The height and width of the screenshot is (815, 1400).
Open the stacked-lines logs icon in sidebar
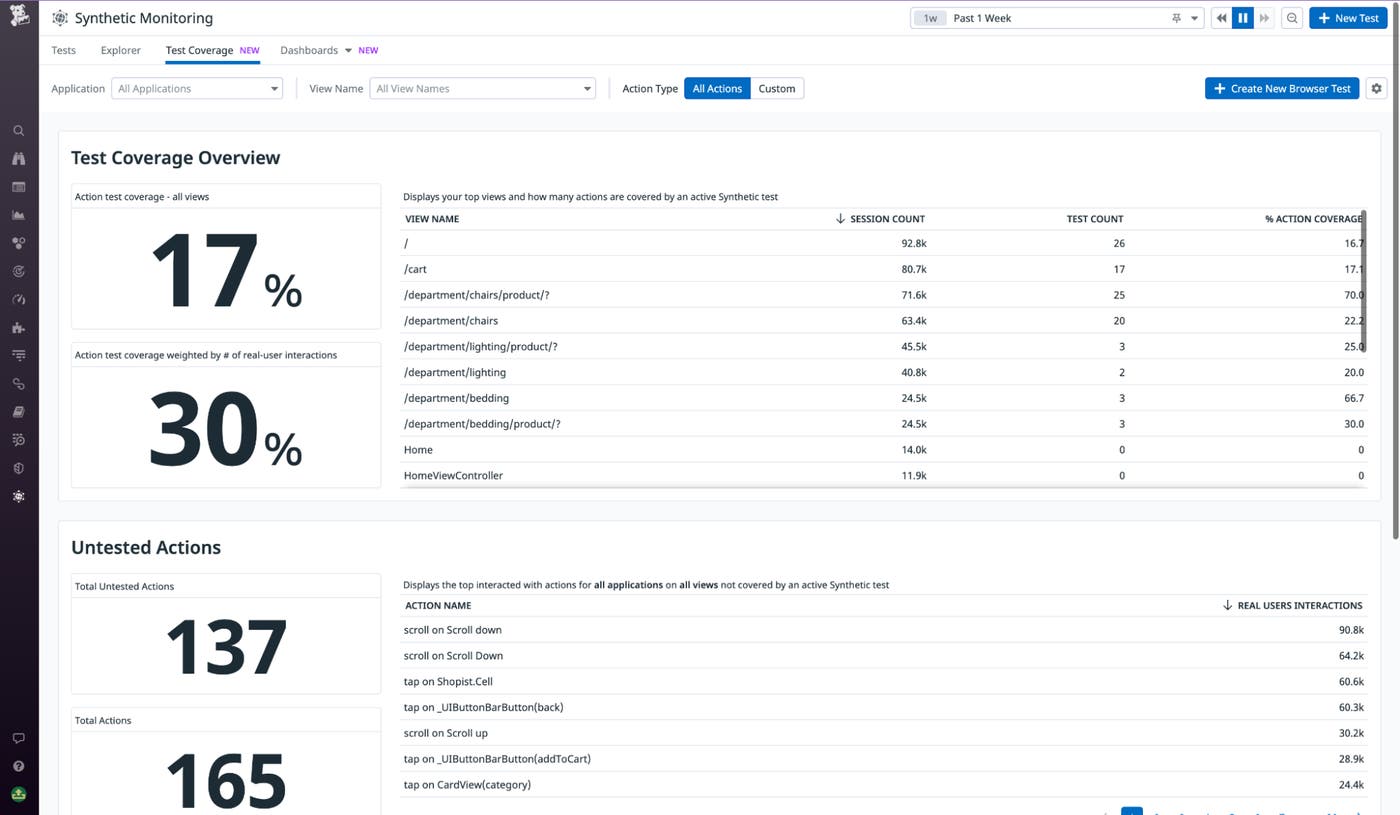tap(19, 356)
